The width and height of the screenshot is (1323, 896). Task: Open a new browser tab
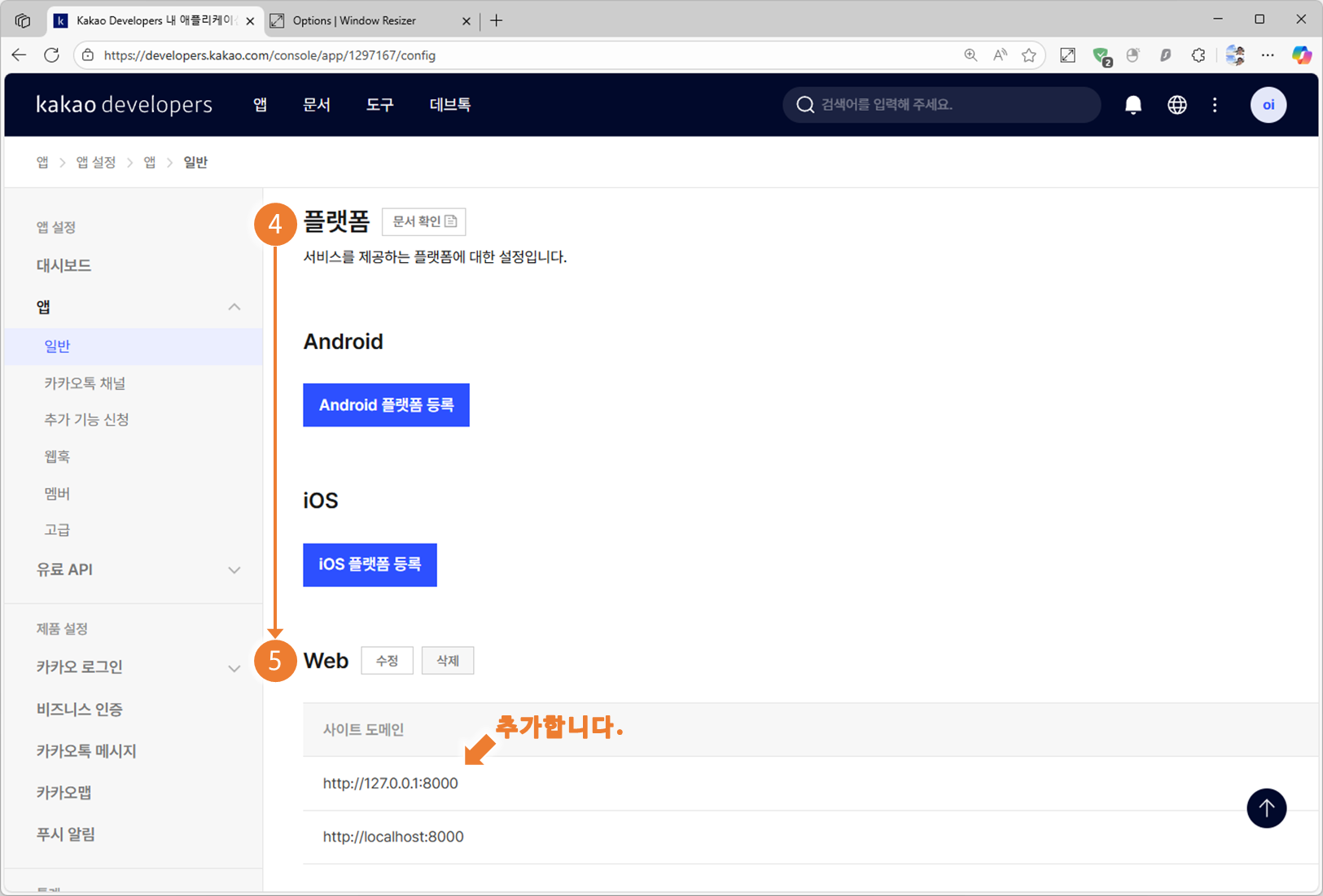coord(497,21)
